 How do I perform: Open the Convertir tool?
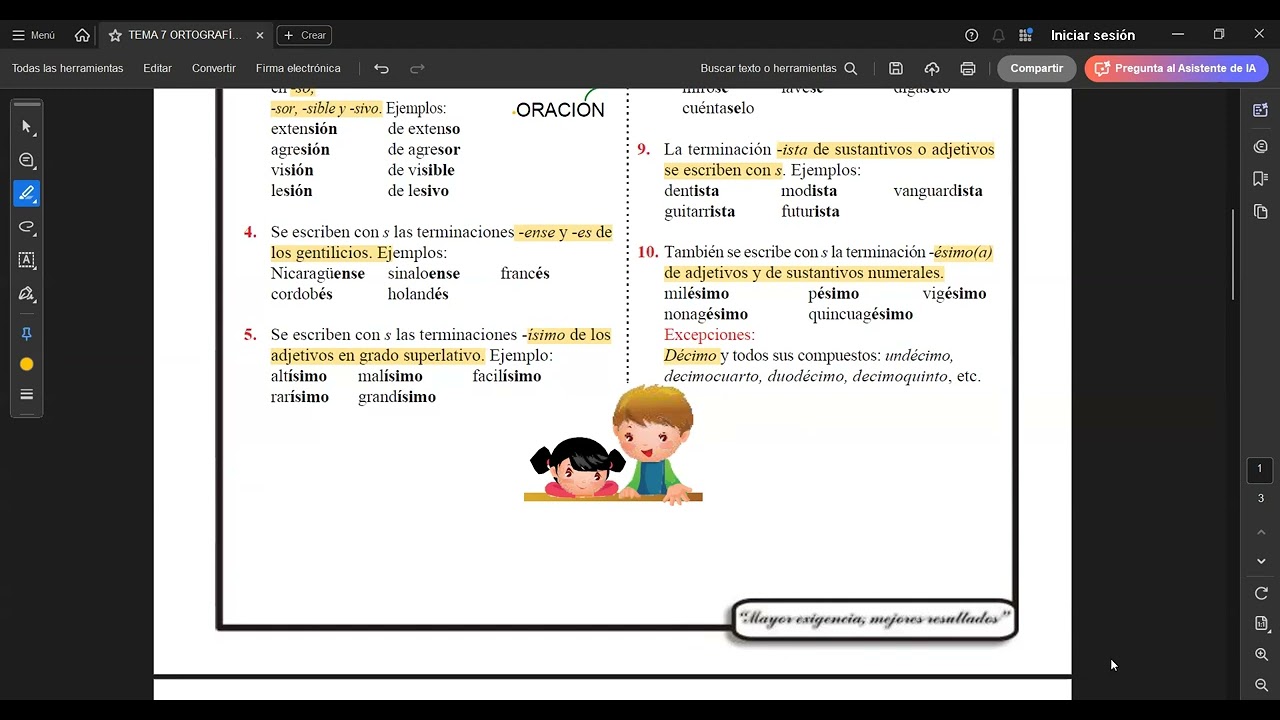tap(214, 68)
